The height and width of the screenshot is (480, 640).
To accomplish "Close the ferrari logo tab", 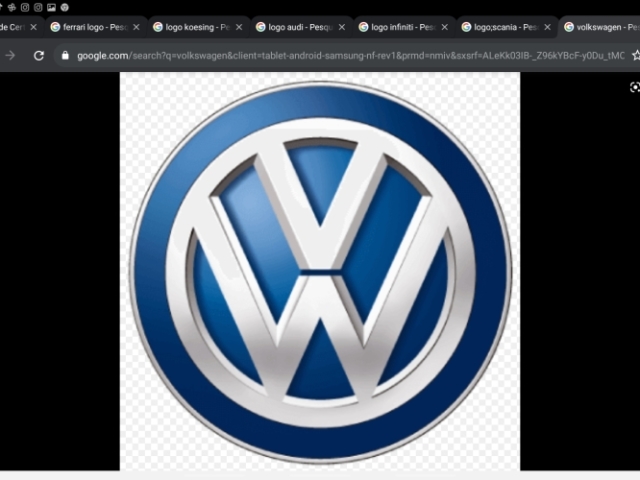I will point(136,27).
